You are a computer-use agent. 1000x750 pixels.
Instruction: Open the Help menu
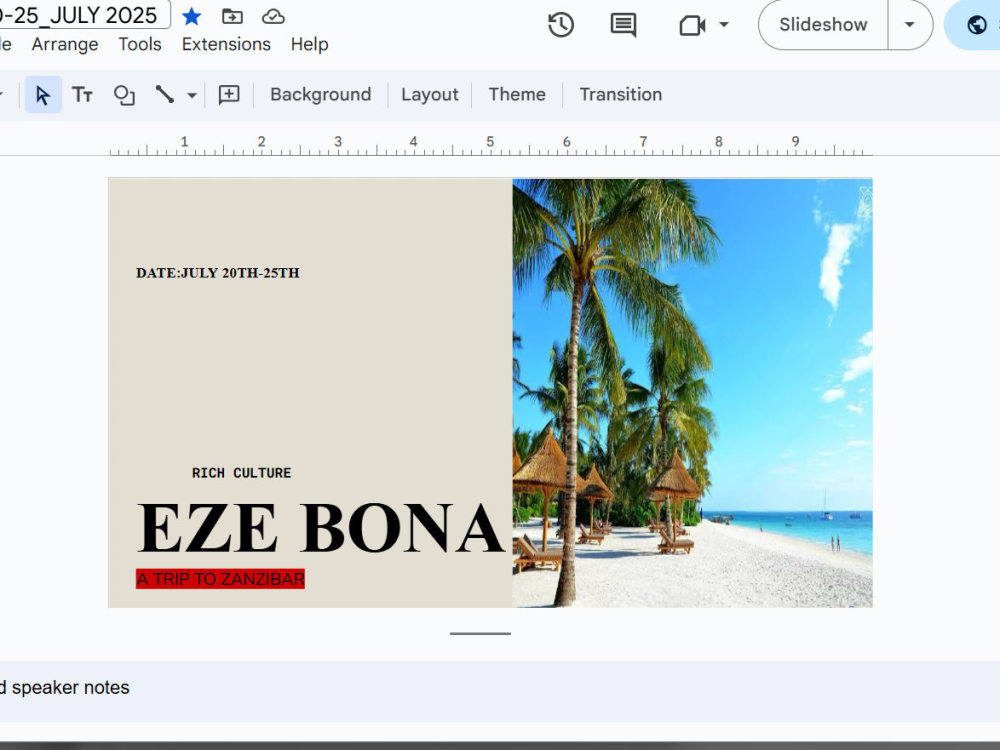[x=309, y=44]
